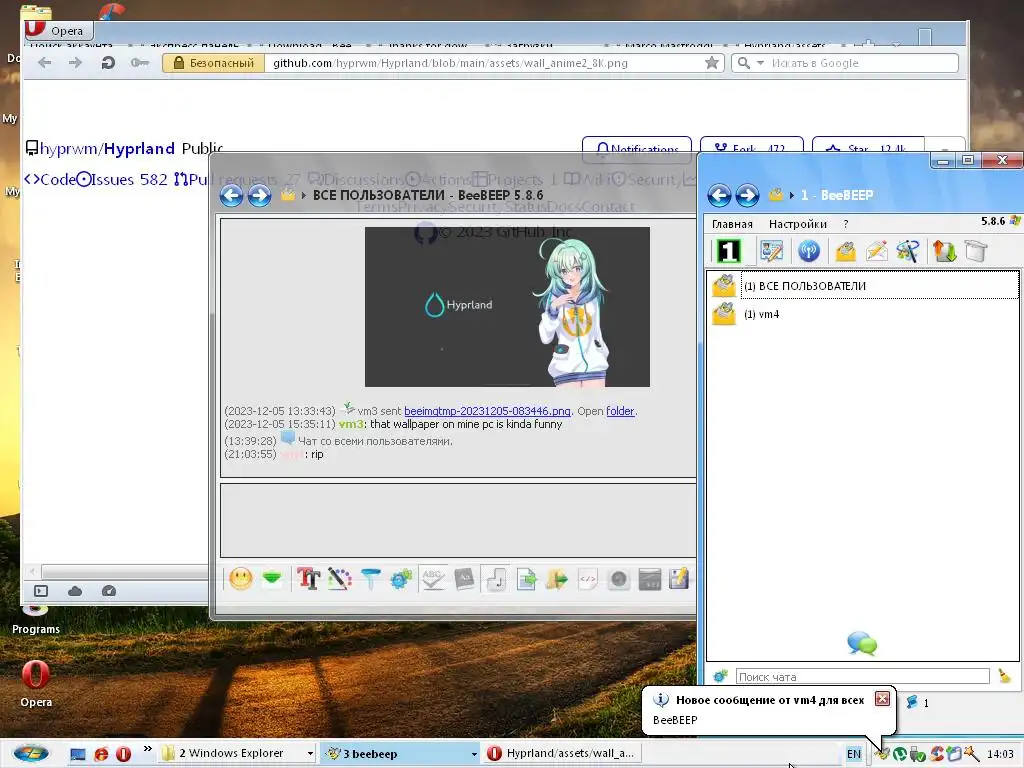The image size is (1024, 768).
Task: Open chat settings blue gears icon
Action: click(x=401, y=579)
